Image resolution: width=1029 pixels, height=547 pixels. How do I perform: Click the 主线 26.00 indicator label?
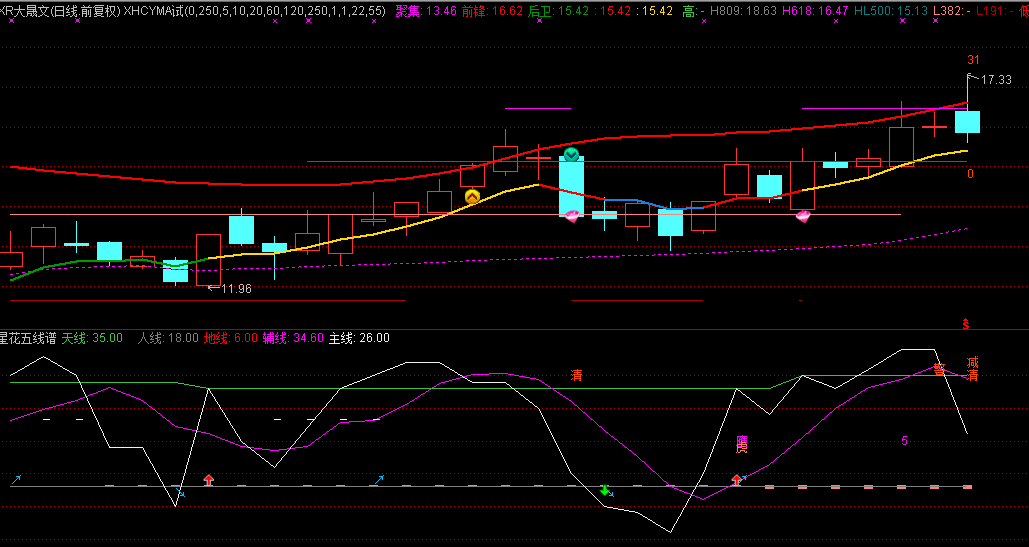359,338
